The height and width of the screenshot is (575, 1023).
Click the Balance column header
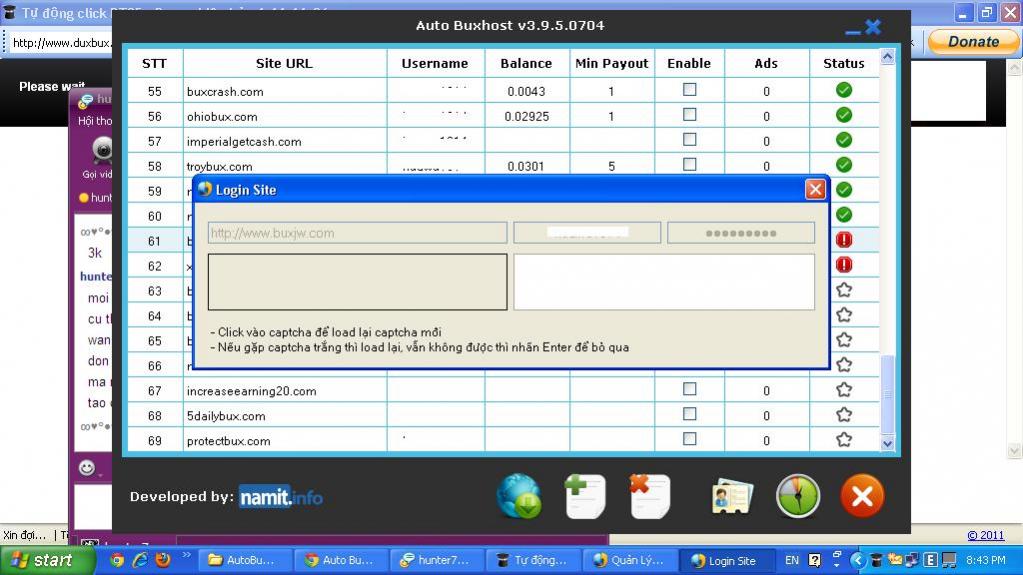[526, 63]
